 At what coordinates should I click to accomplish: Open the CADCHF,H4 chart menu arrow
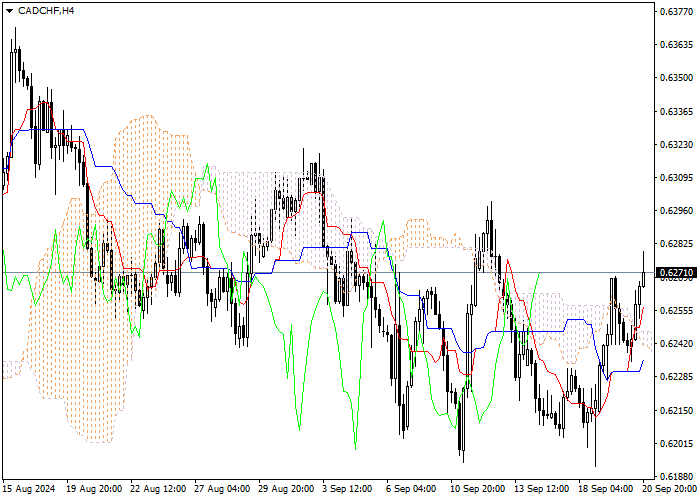(9, 11)
